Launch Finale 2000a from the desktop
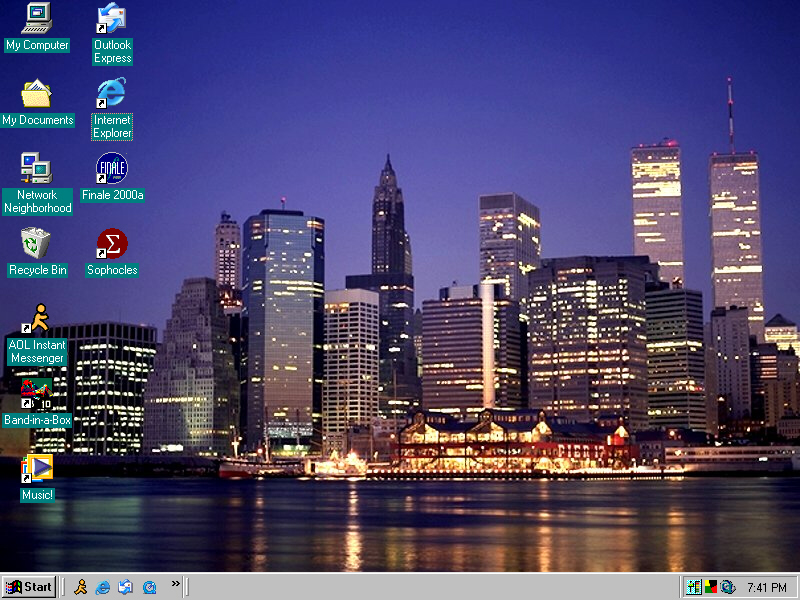The height and width of the screenshot is (600, 800). pos(111,170)
